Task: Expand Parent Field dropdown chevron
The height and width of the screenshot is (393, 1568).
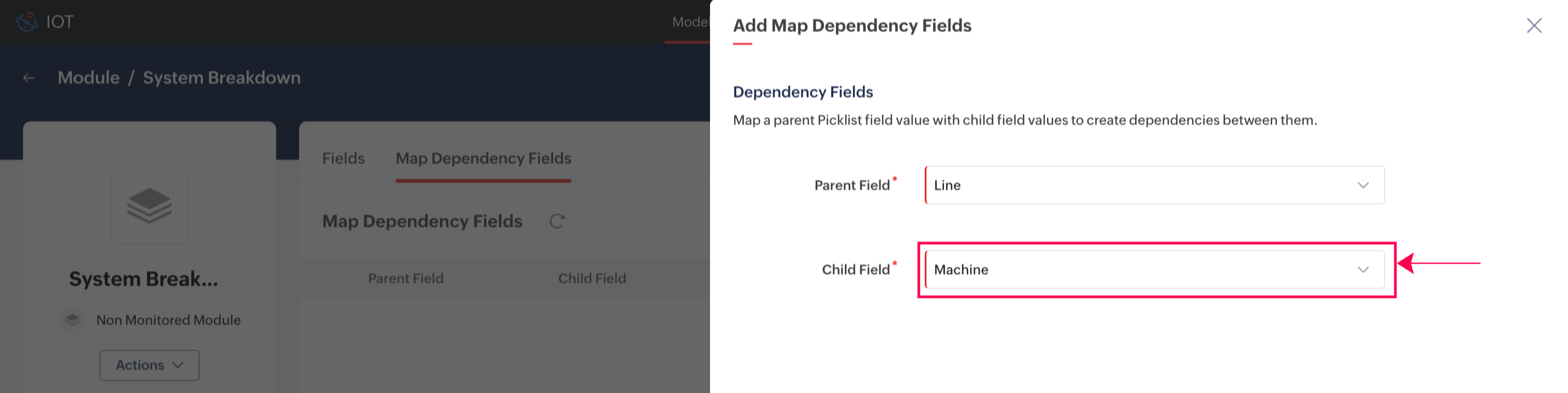Action: pyautogui.click(x=1363, y=185)
